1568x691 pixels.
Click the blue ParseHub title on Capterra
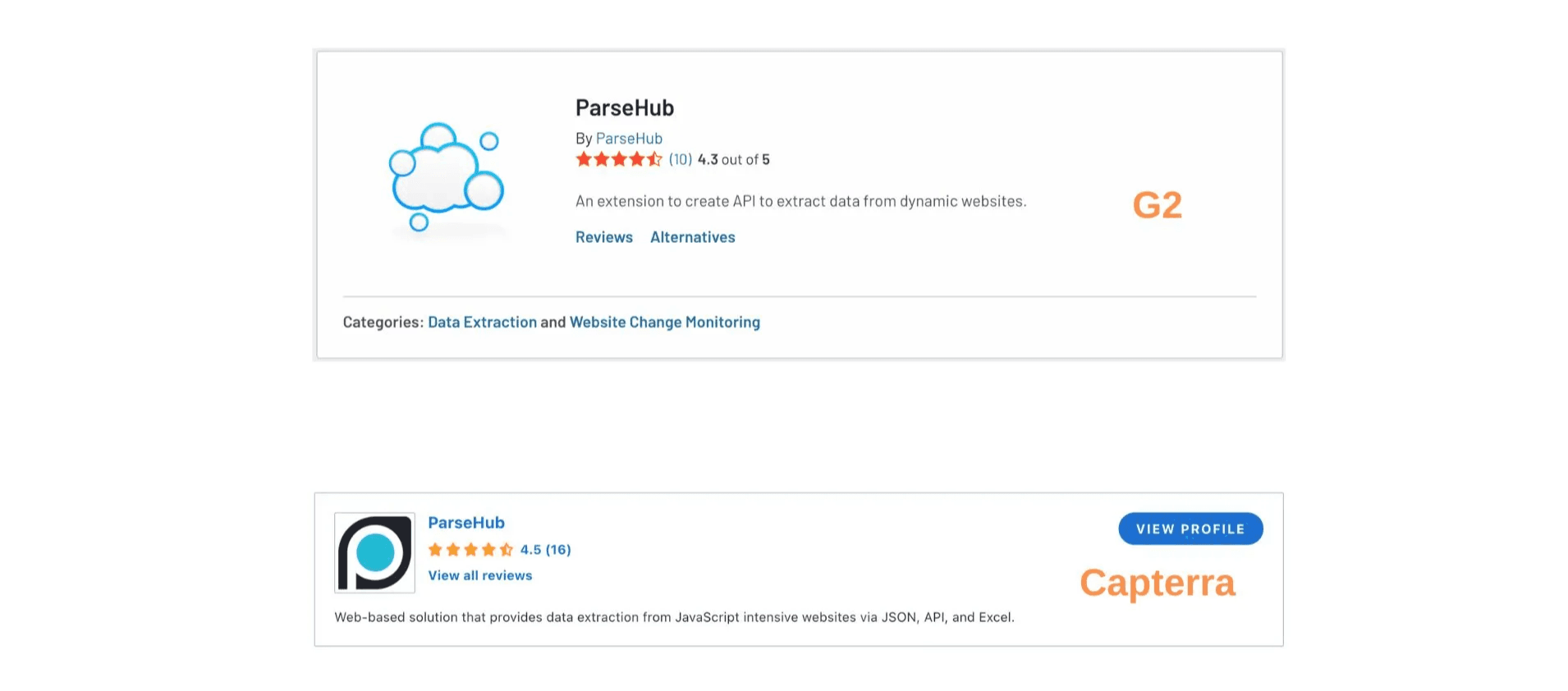(465, 523)
